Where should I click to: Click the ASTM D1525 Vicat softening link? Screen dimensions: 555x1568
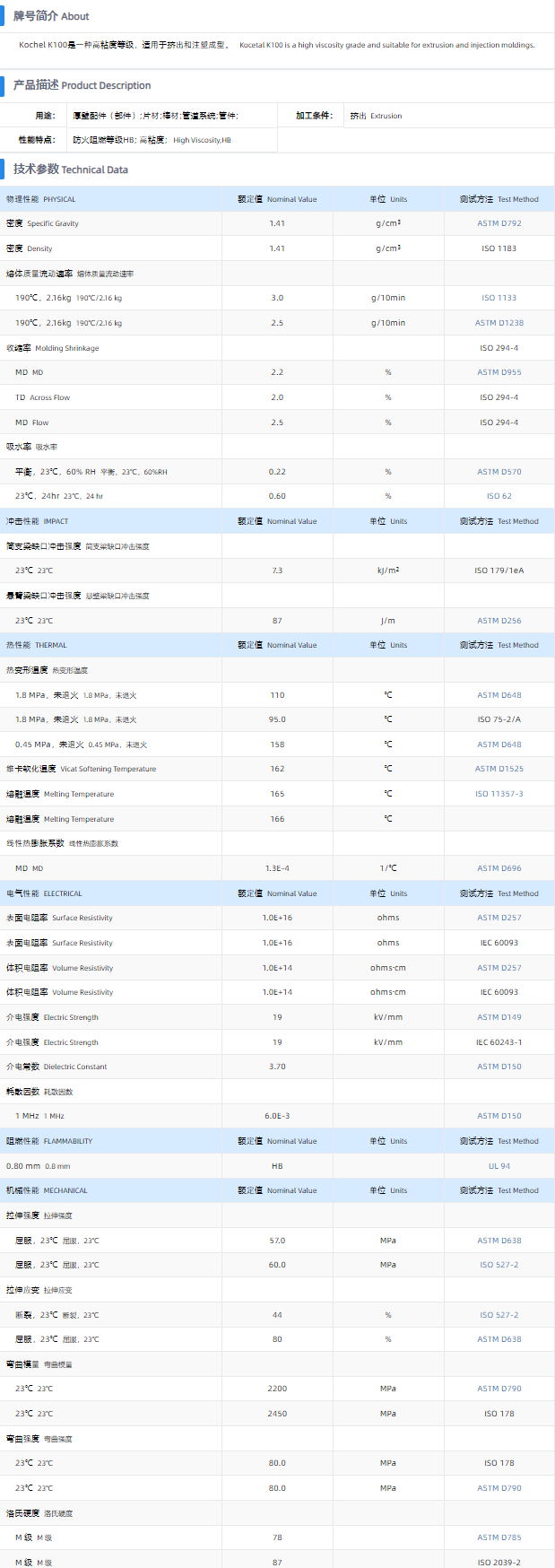point(499,769)
